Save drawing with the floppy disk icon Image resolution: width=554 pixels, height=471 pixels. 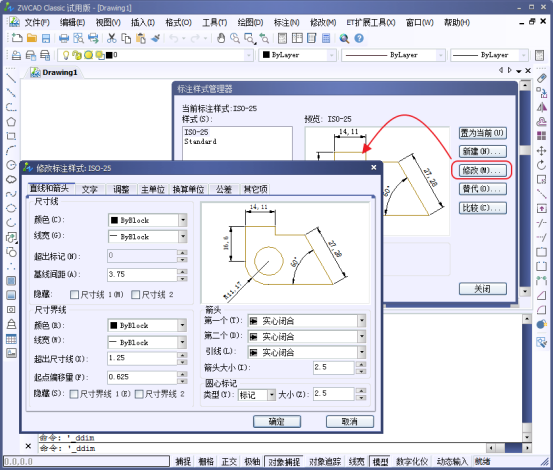coord(46,38)
